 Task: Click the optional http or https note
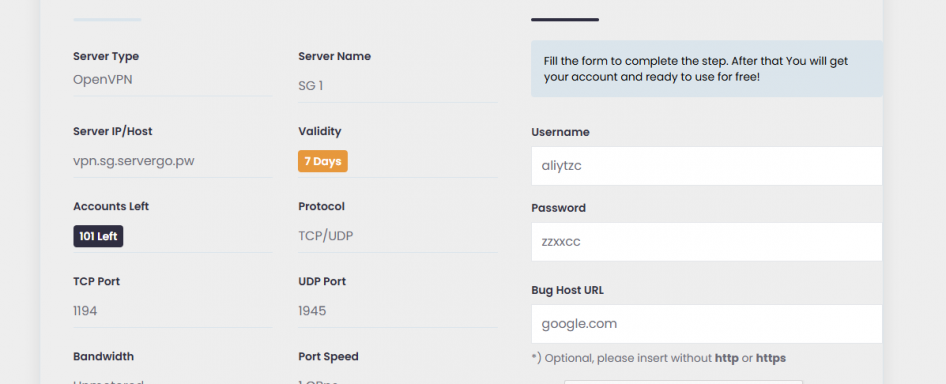pyautogui.click(x=659, y=358)
